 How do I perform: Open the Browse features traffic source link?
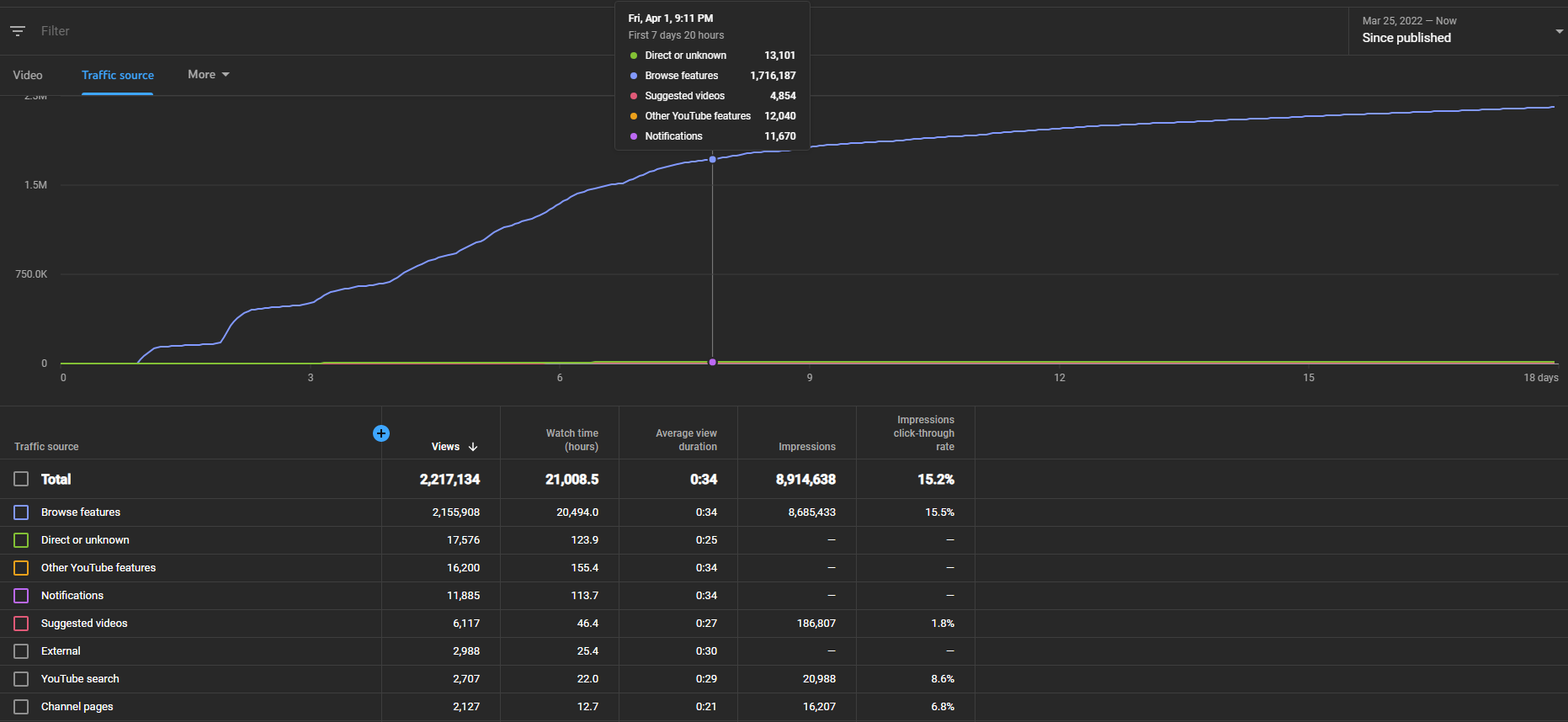(81, 512)
